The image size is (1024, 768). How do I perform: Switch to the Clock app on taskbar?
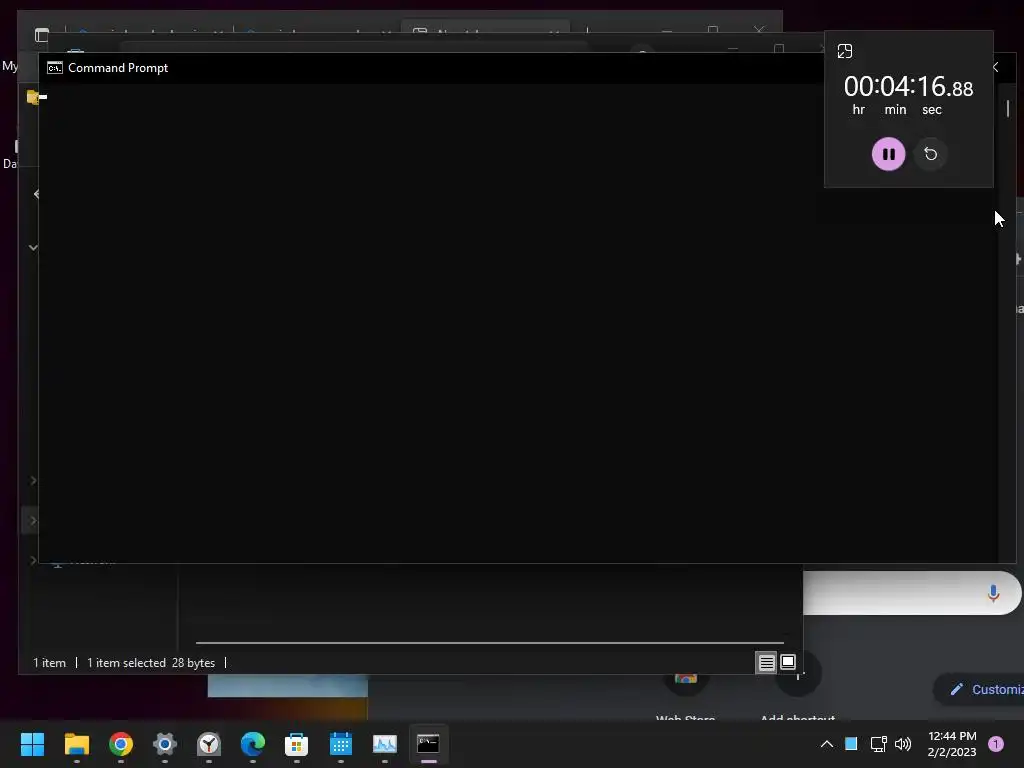coord(209,744)
